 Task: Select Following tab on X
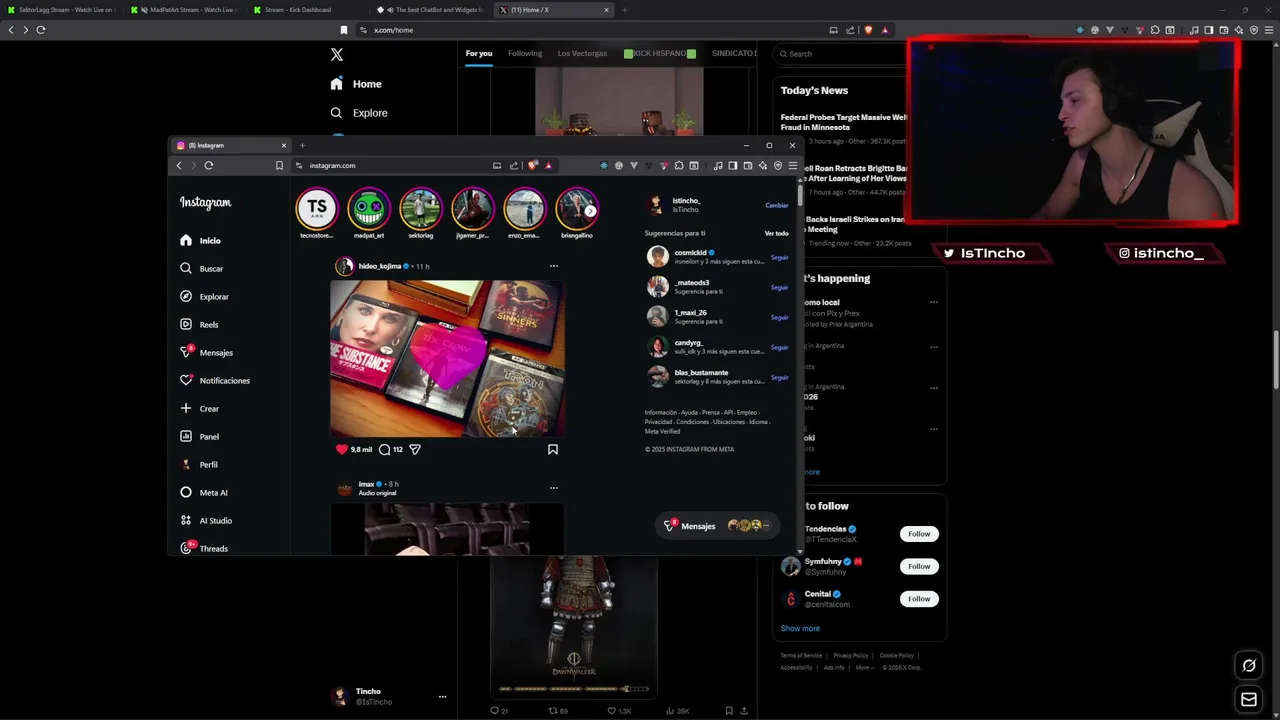click(525, 53)
